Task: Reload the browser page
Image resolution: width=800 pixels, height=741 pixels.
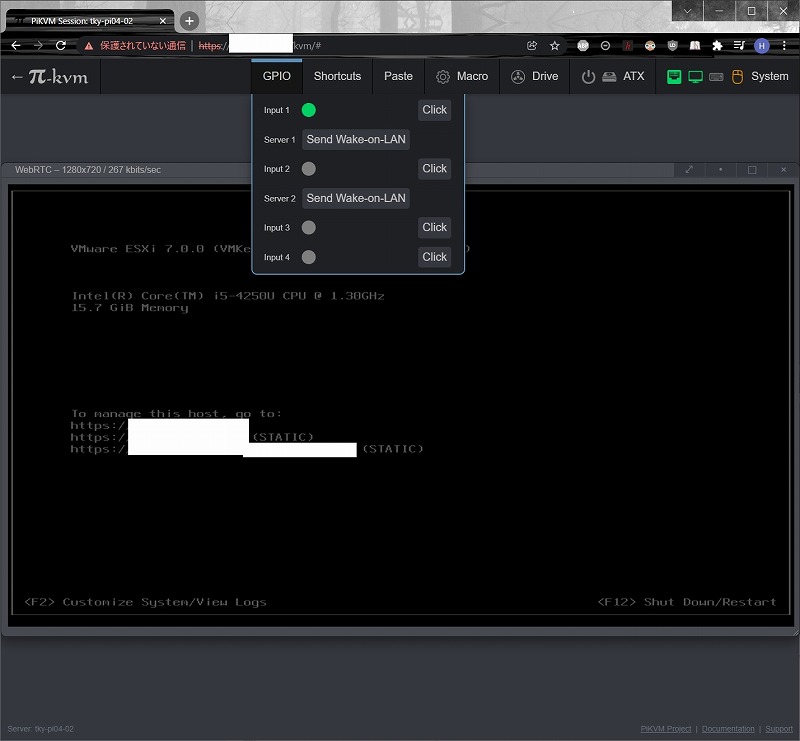Action: click(61, 46)
